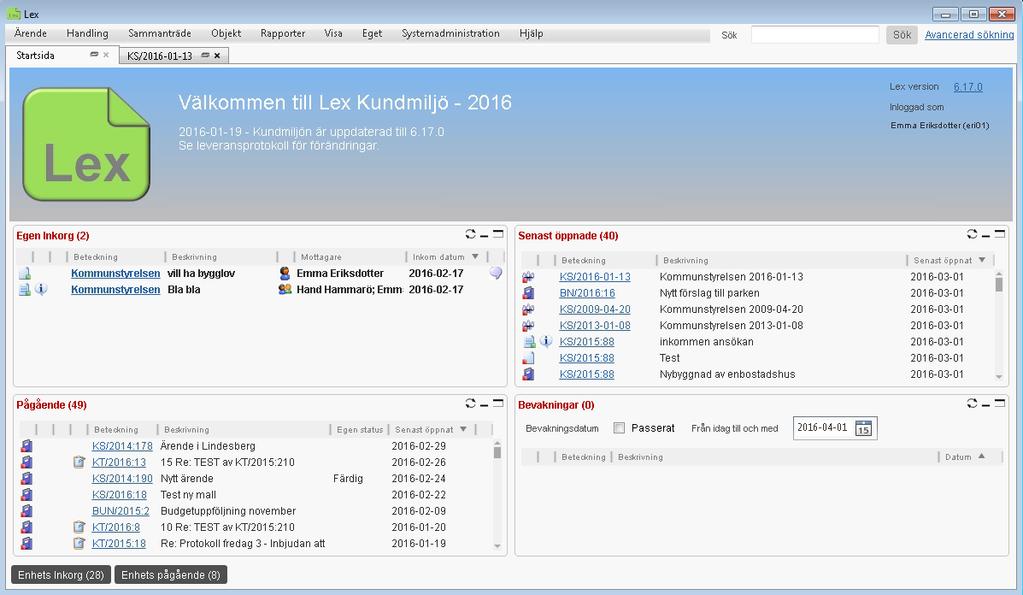Open the KS/2013-01-08 link

pos(594,326)
